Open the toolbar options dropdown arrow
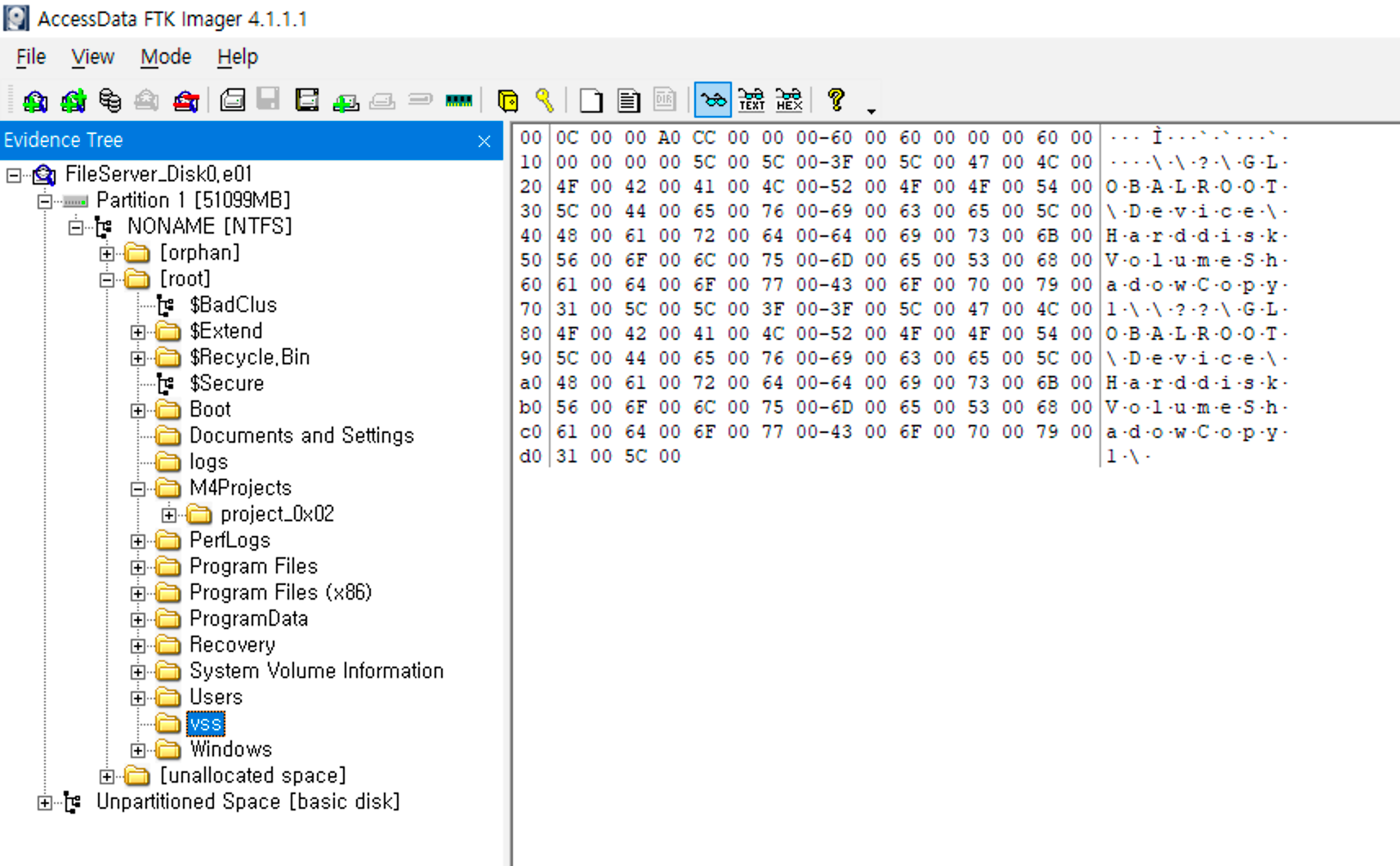This screenshot has height=866, width=1400. click(871, 110)
